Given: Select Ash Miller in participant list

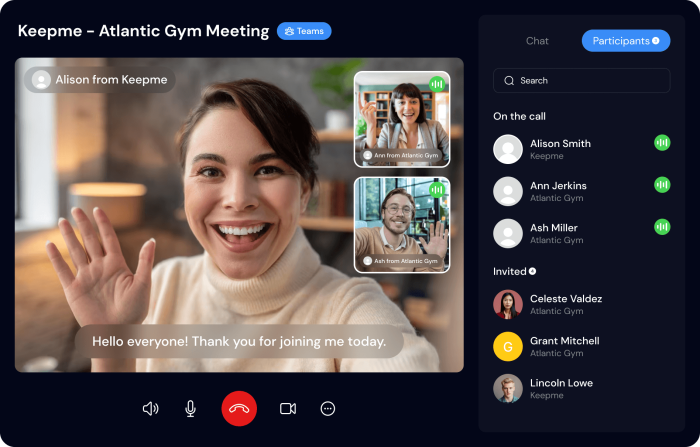Looking at the screenshot, I should [582, 233].
